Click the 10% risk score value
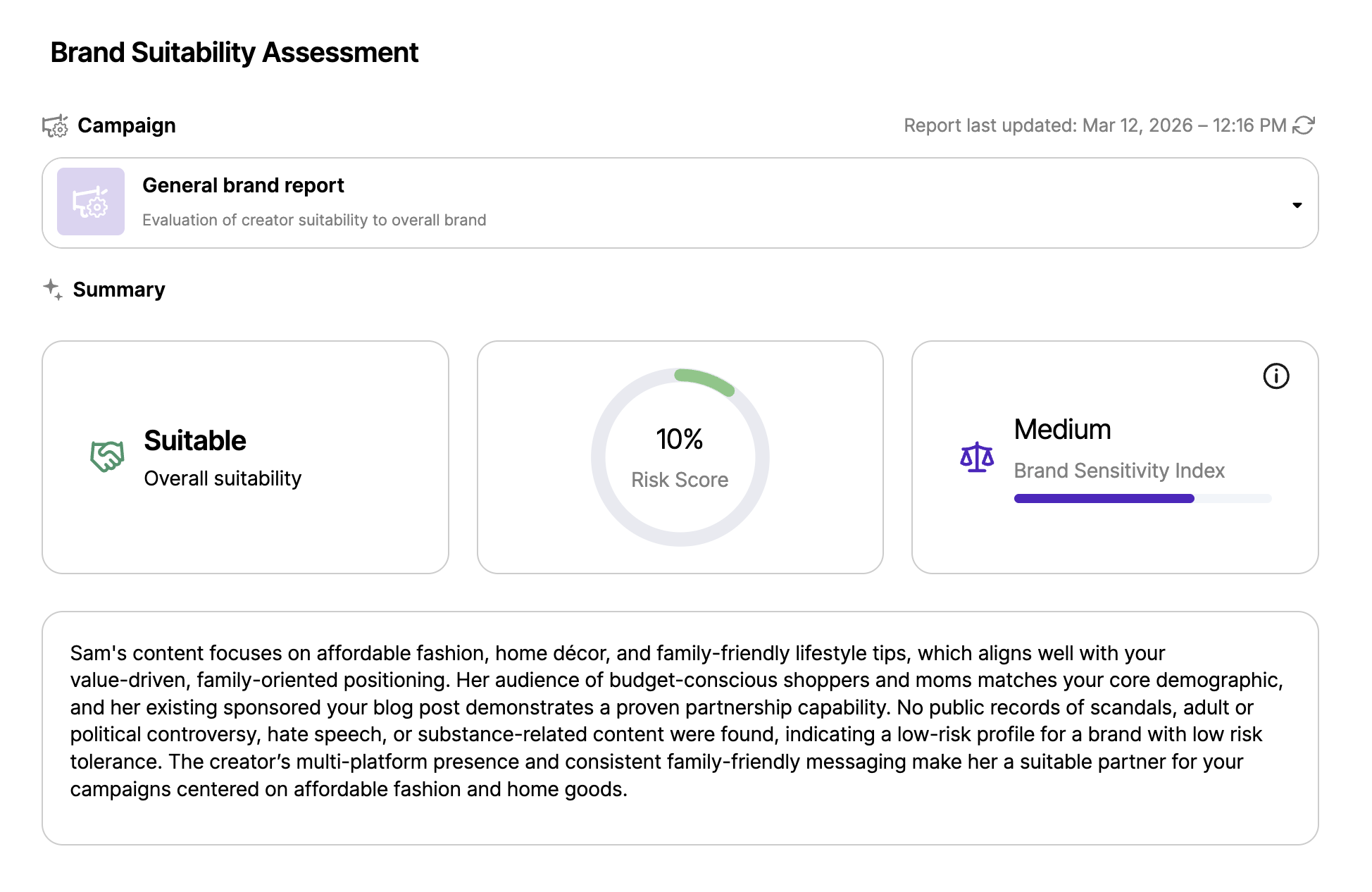 [680, 439]
